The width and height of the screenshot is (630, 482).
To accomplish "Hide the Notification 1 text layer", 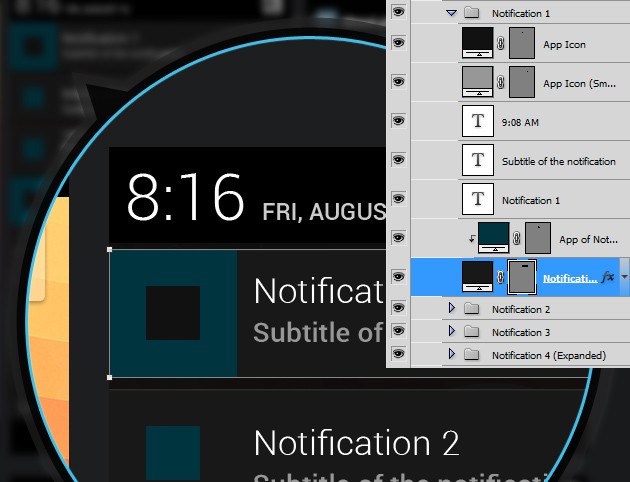I will click(398, 198).
